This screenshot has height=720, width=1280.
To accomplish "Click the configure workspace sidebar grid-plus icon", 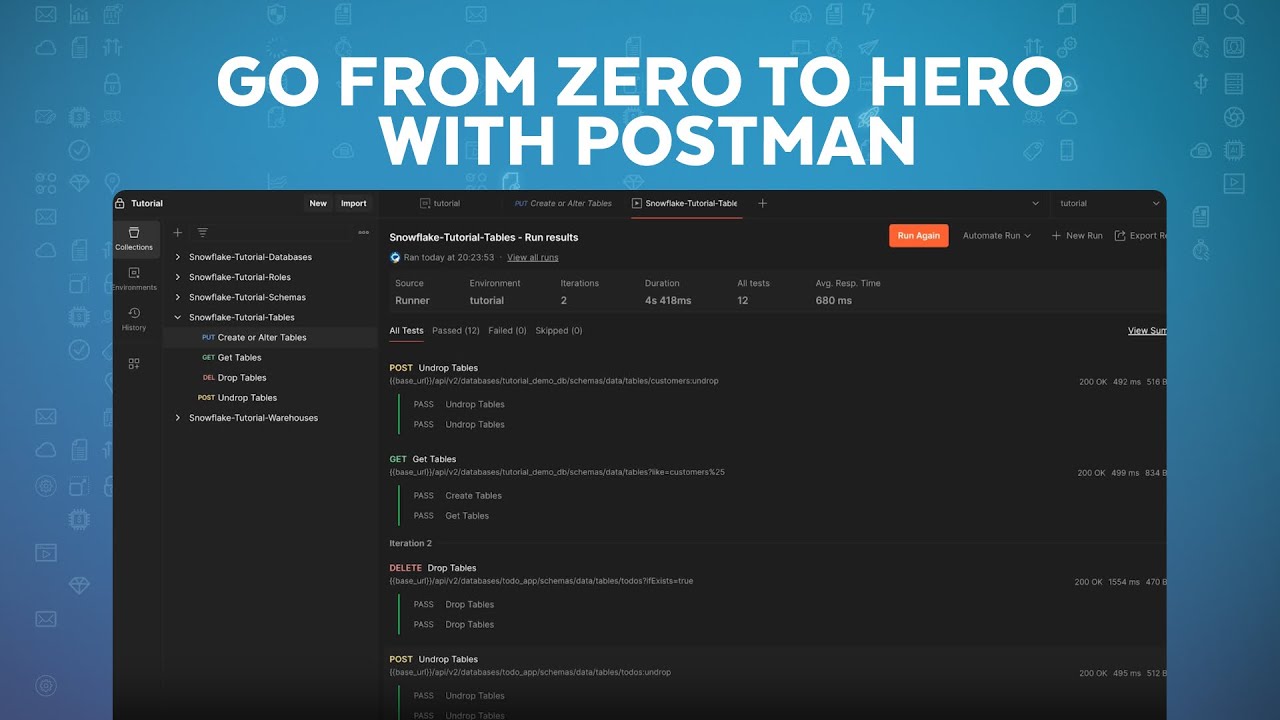I will coord(134,364).
